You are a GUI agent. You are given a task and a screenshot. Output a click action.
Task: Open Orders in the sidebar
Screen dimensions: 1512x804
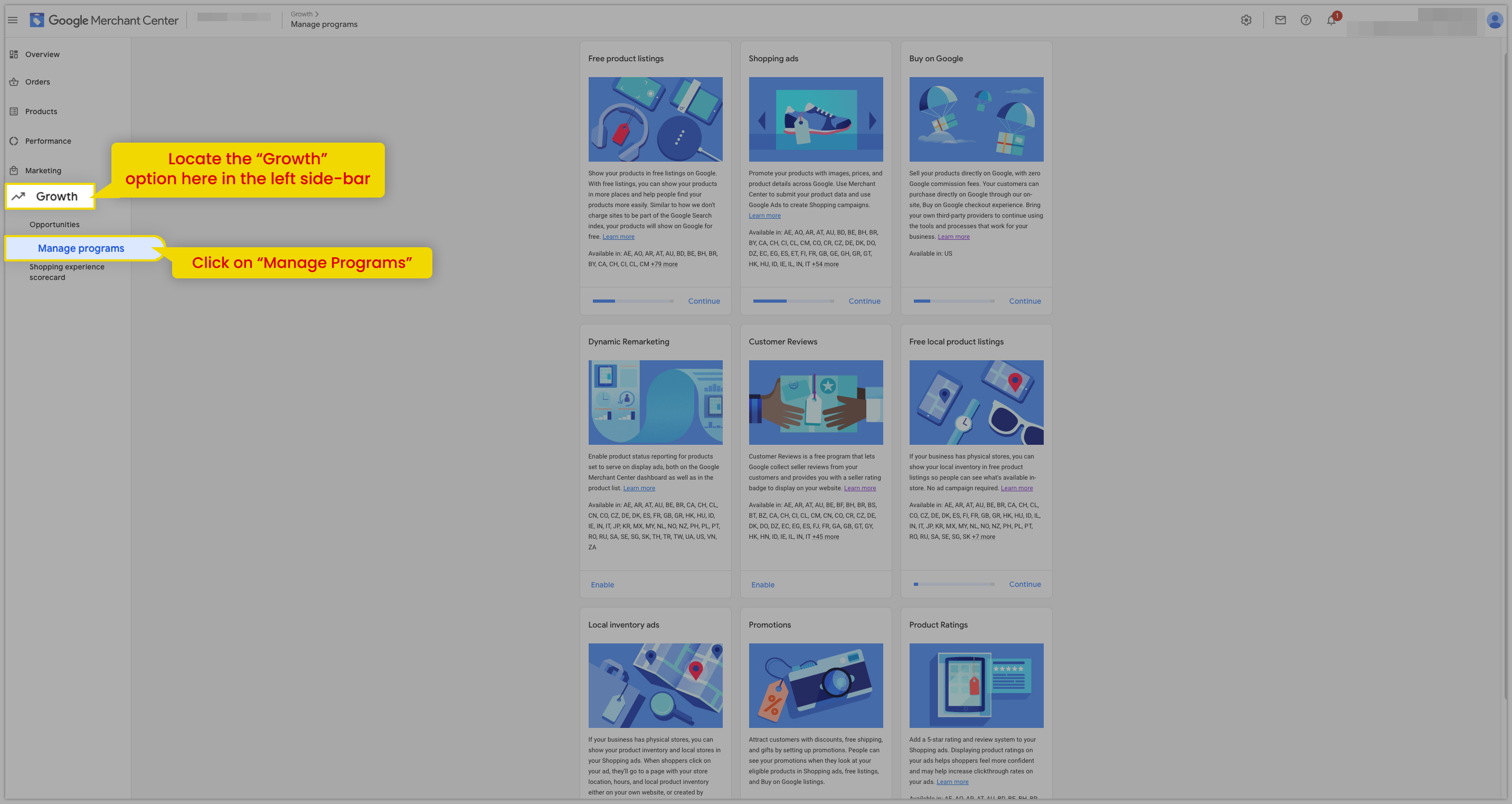click(37, 82)
